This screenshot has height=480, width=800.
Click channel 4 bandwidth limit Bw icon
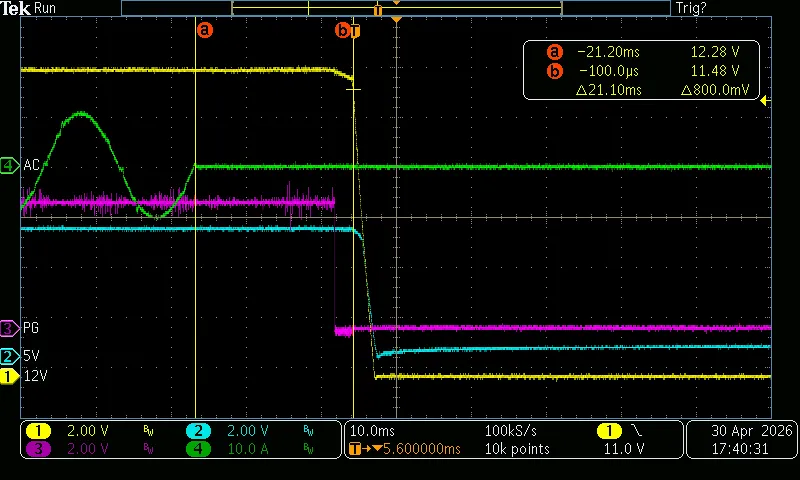tap(308, 449)
